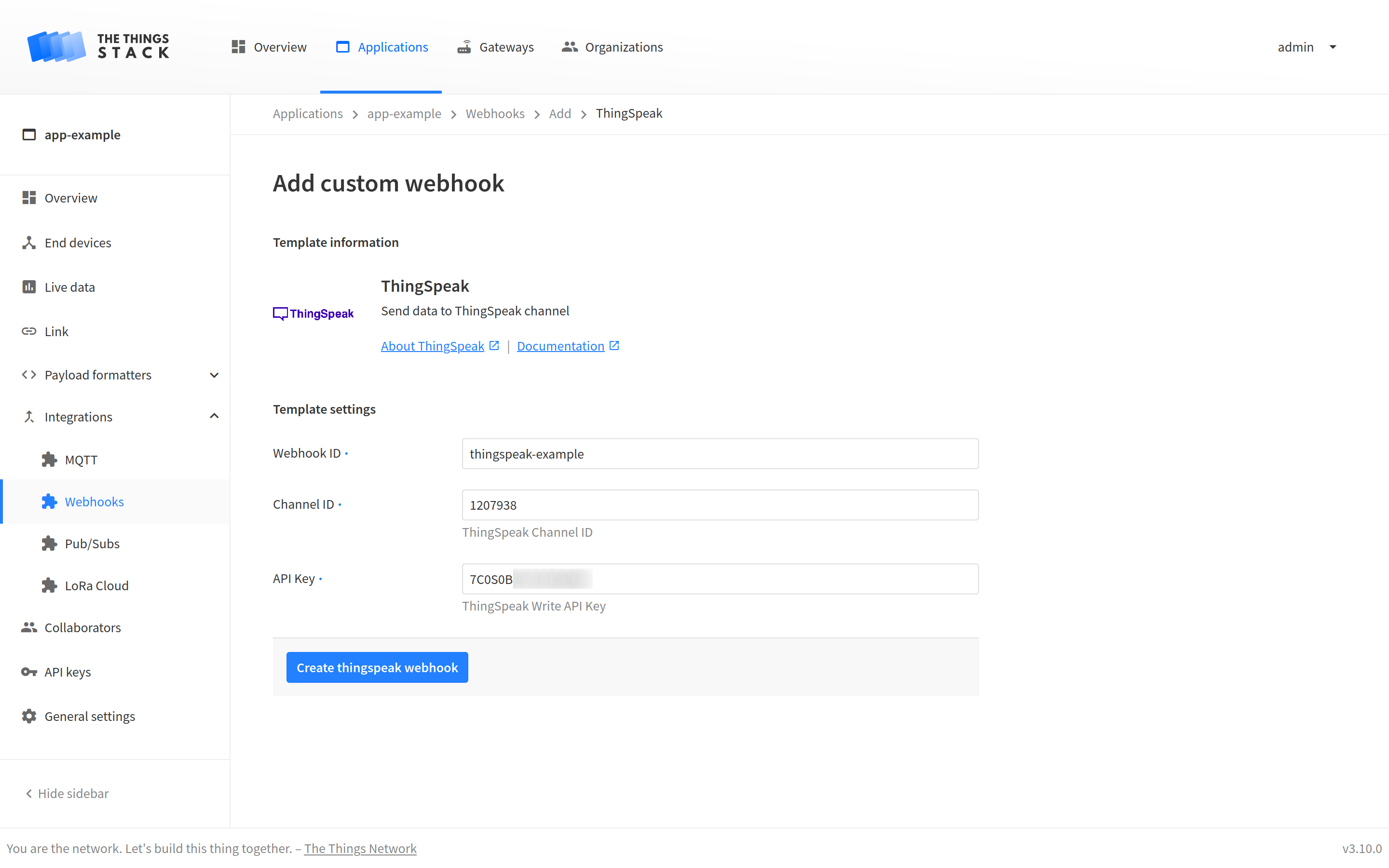Viewport: 1389px width, 868px height.
Task: Open app-example from the breadcrumb trail
Action: [x=404, y=113]
